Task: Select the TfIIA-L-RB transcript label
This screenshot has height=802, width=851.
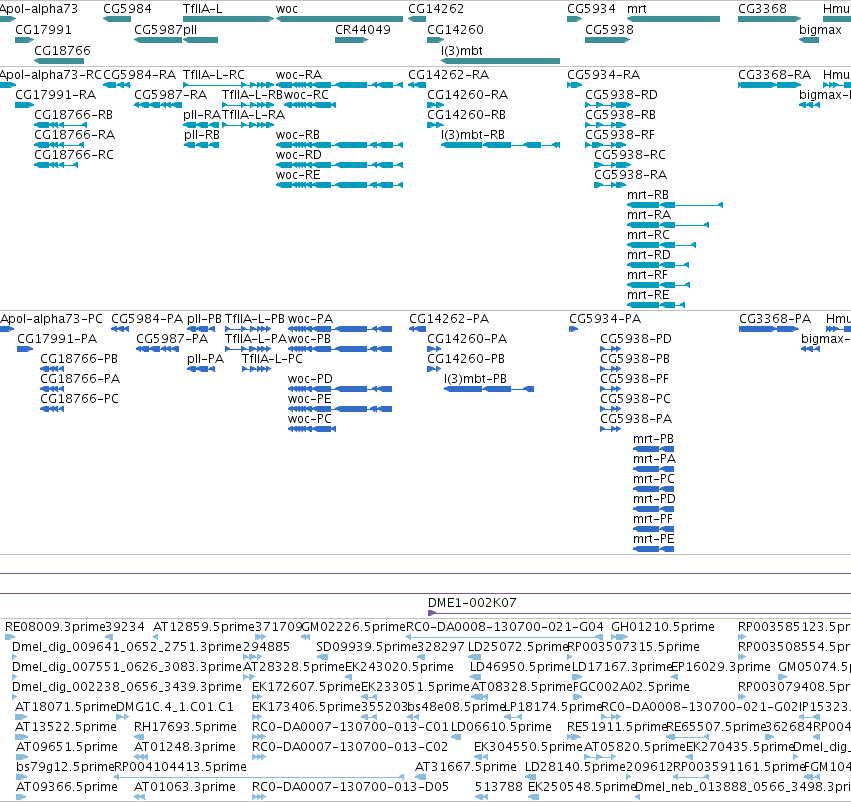Action: pos(252,94)
